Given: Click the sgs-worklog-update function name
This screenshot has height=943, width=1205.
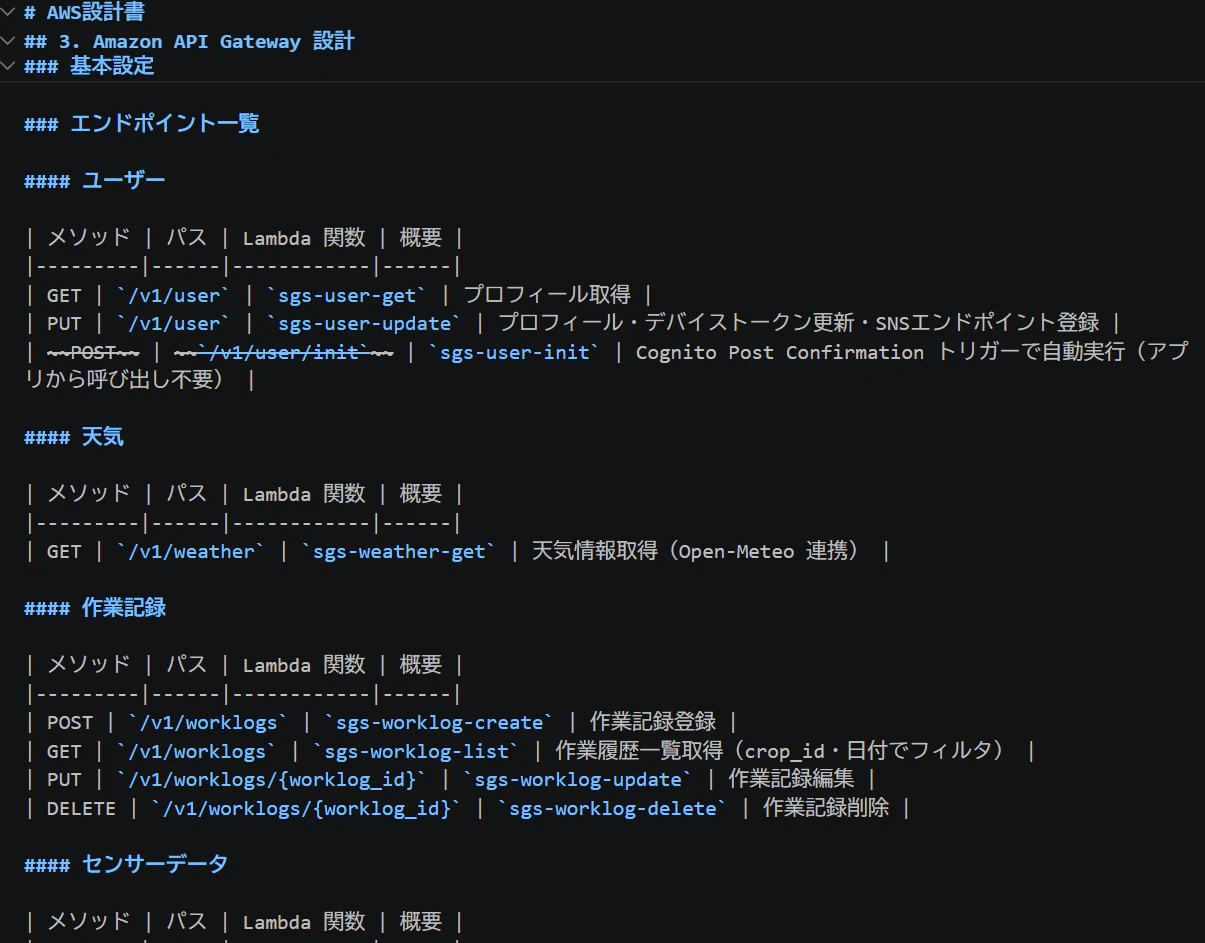Looking at the screenshot, I should tap(577, 779).
